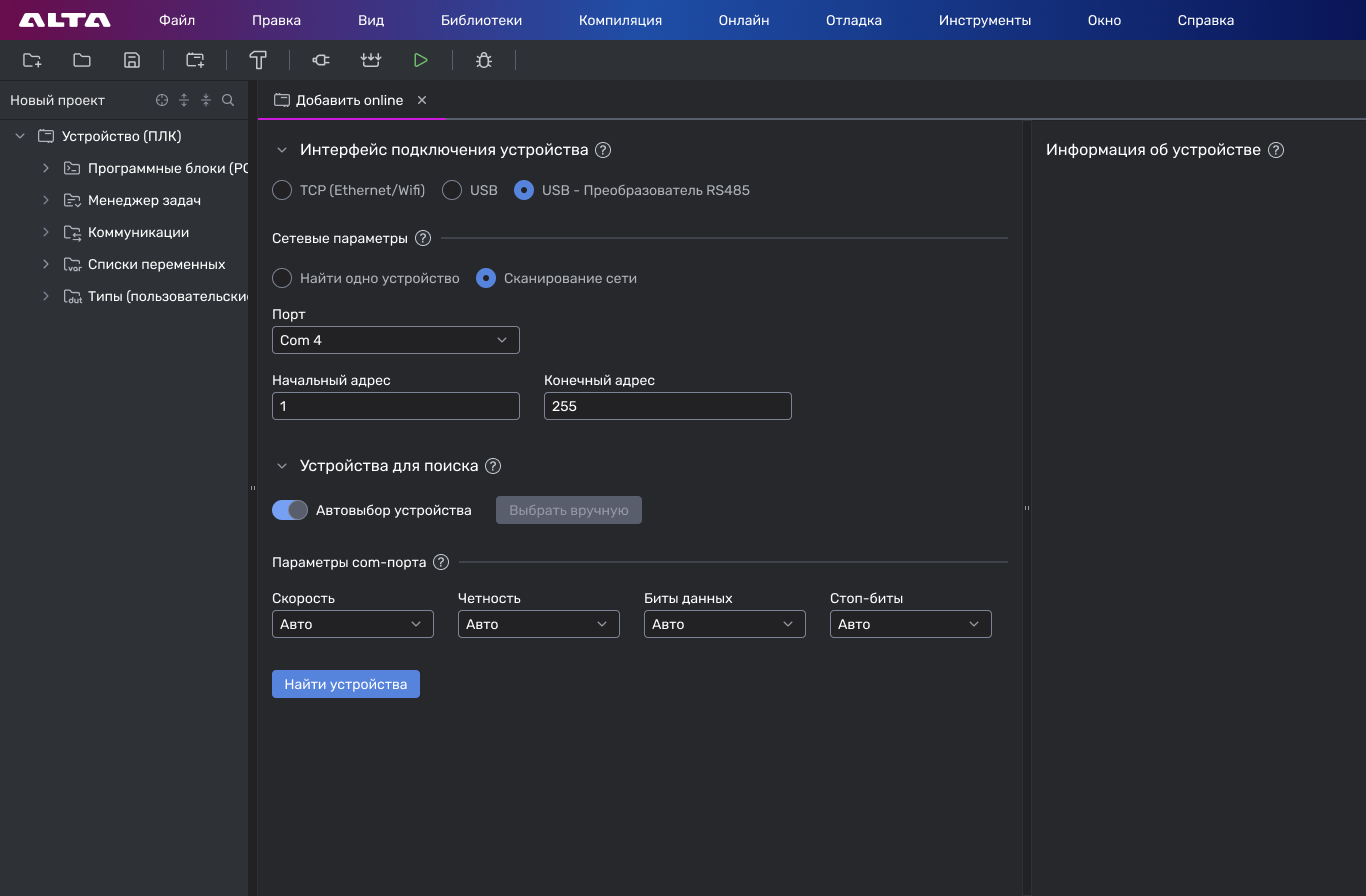Image resolution: width=1366 pixels, height=896 pixels.
Task: Open help for Устройства для поиска
Action: click(493, 466)
